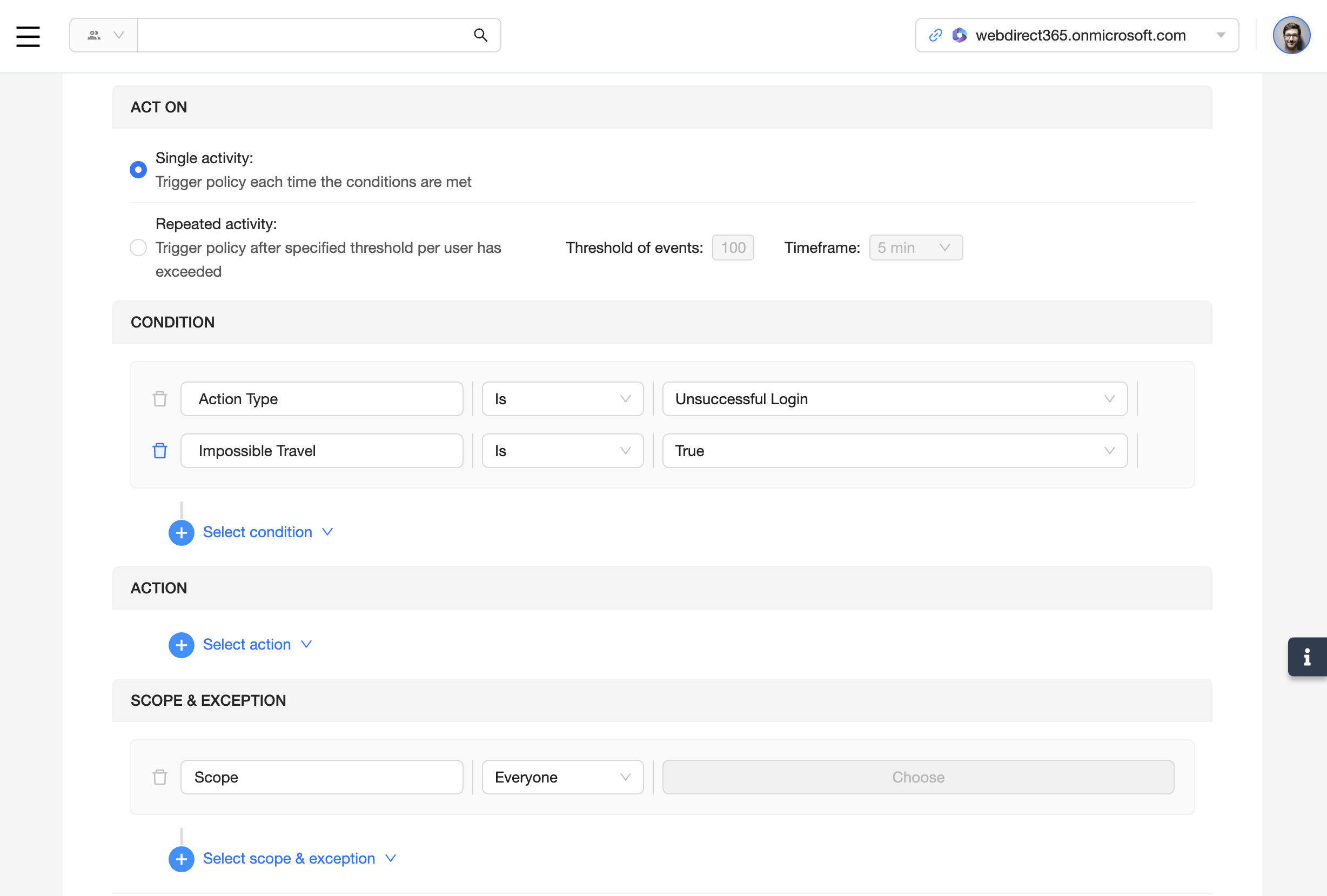Open the Everyone scope dropdown
Image resolution: width=1327 pixels, height=896 pixels.
[562, 777]
